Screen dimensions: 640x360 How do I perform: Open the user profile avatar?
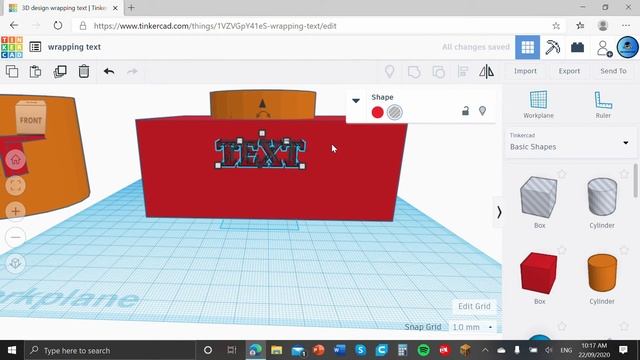628,47
